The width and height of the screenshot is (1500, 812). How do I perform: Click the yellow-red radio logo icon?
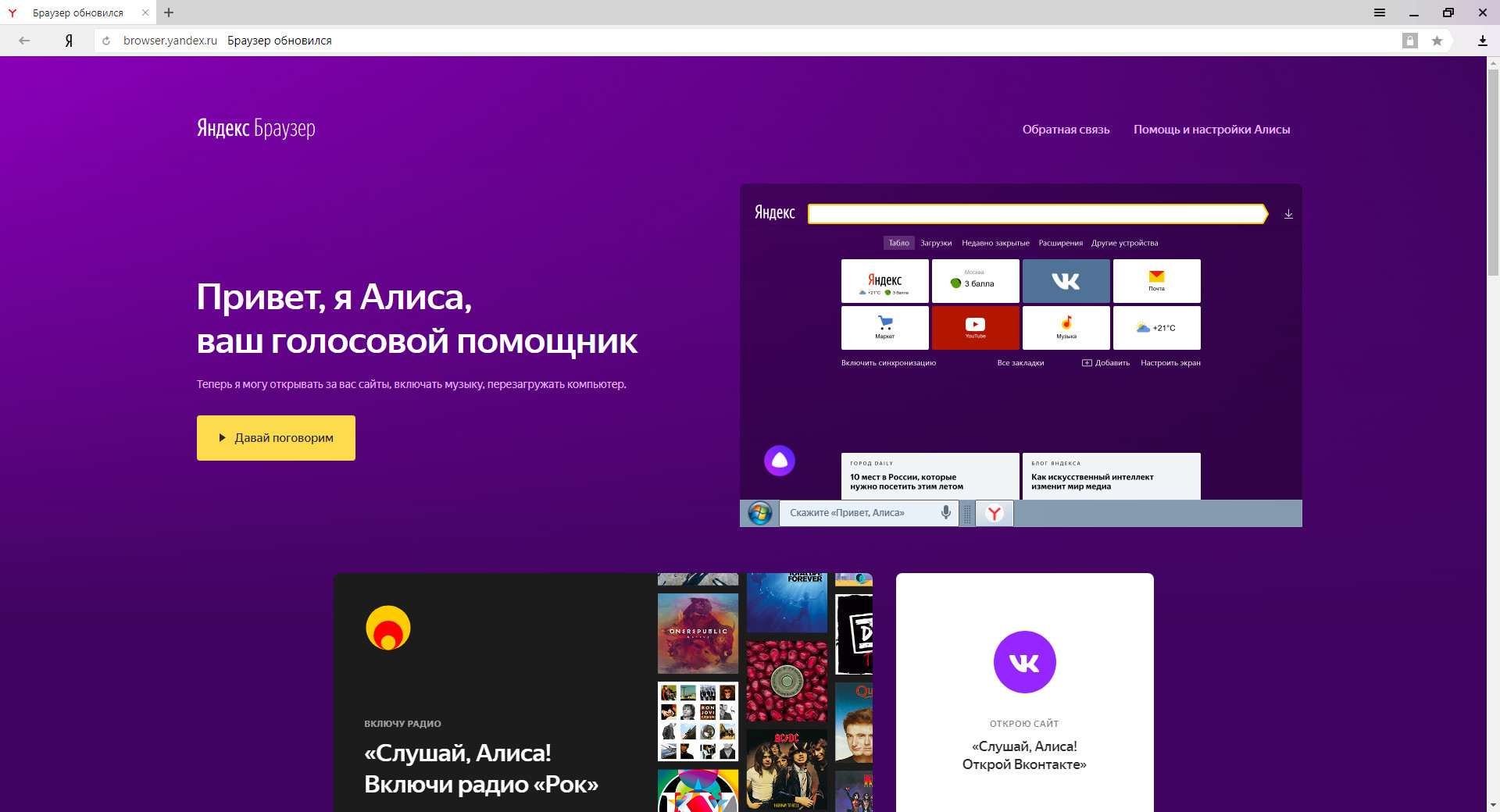tap(388, 628)
